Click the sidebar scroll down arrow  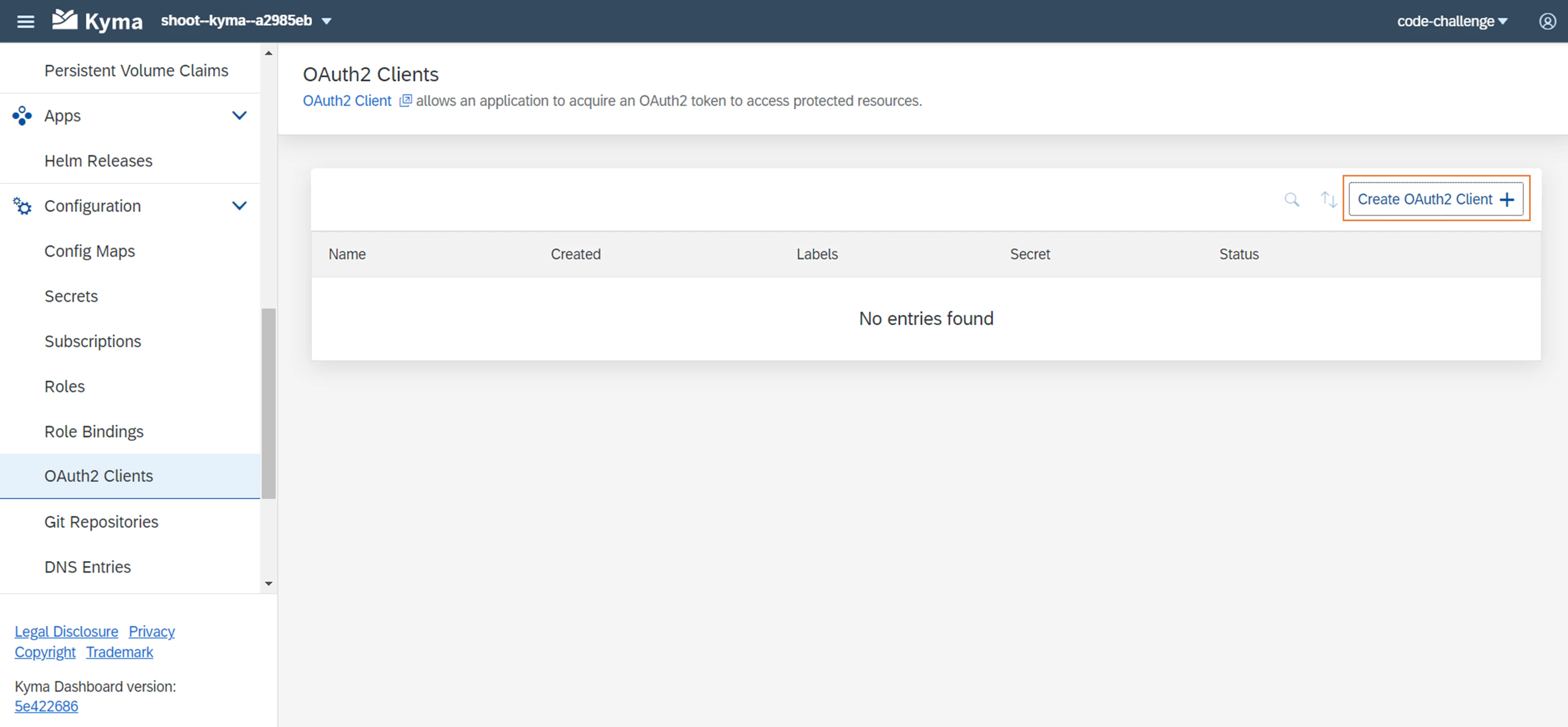coord(268,583)
